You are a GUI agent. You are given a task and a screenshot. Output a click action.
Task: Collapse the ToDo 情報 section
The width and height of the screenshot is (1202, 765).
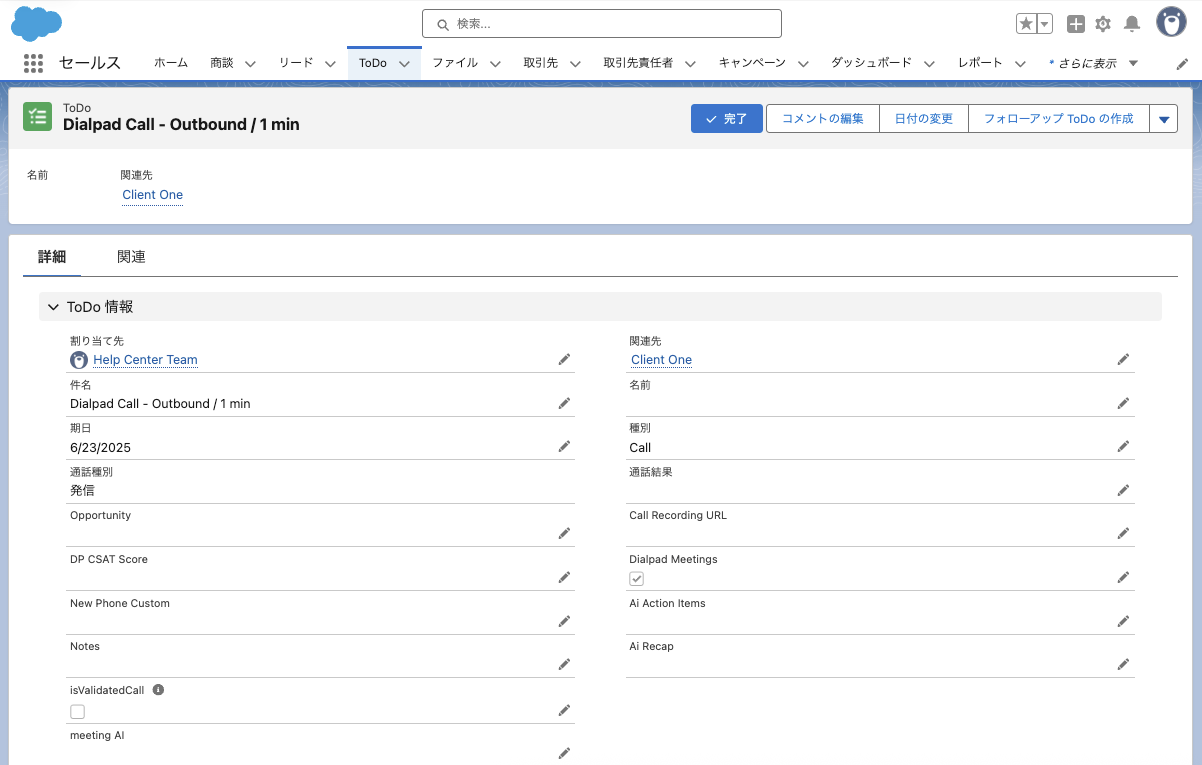click(x=54, y=307)
